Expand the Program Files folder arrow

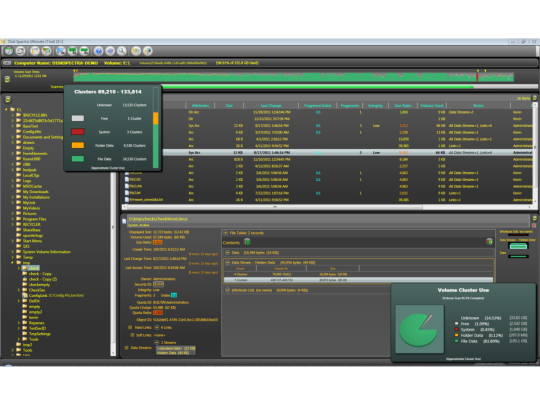[13, 219]
